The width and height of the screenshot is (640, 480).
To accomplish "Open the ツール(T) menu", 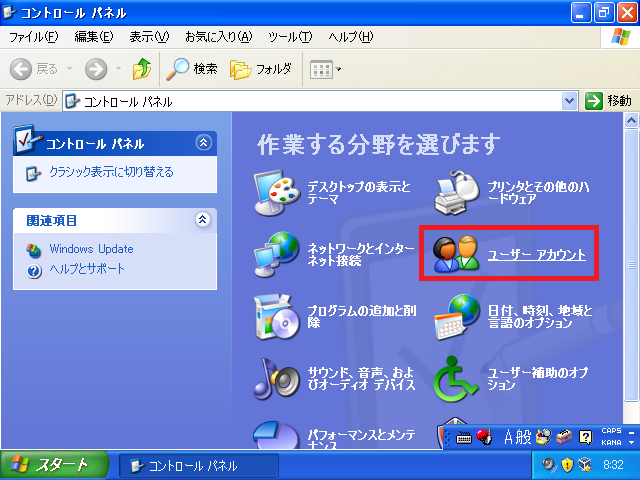I will click(x=290, y=37).
